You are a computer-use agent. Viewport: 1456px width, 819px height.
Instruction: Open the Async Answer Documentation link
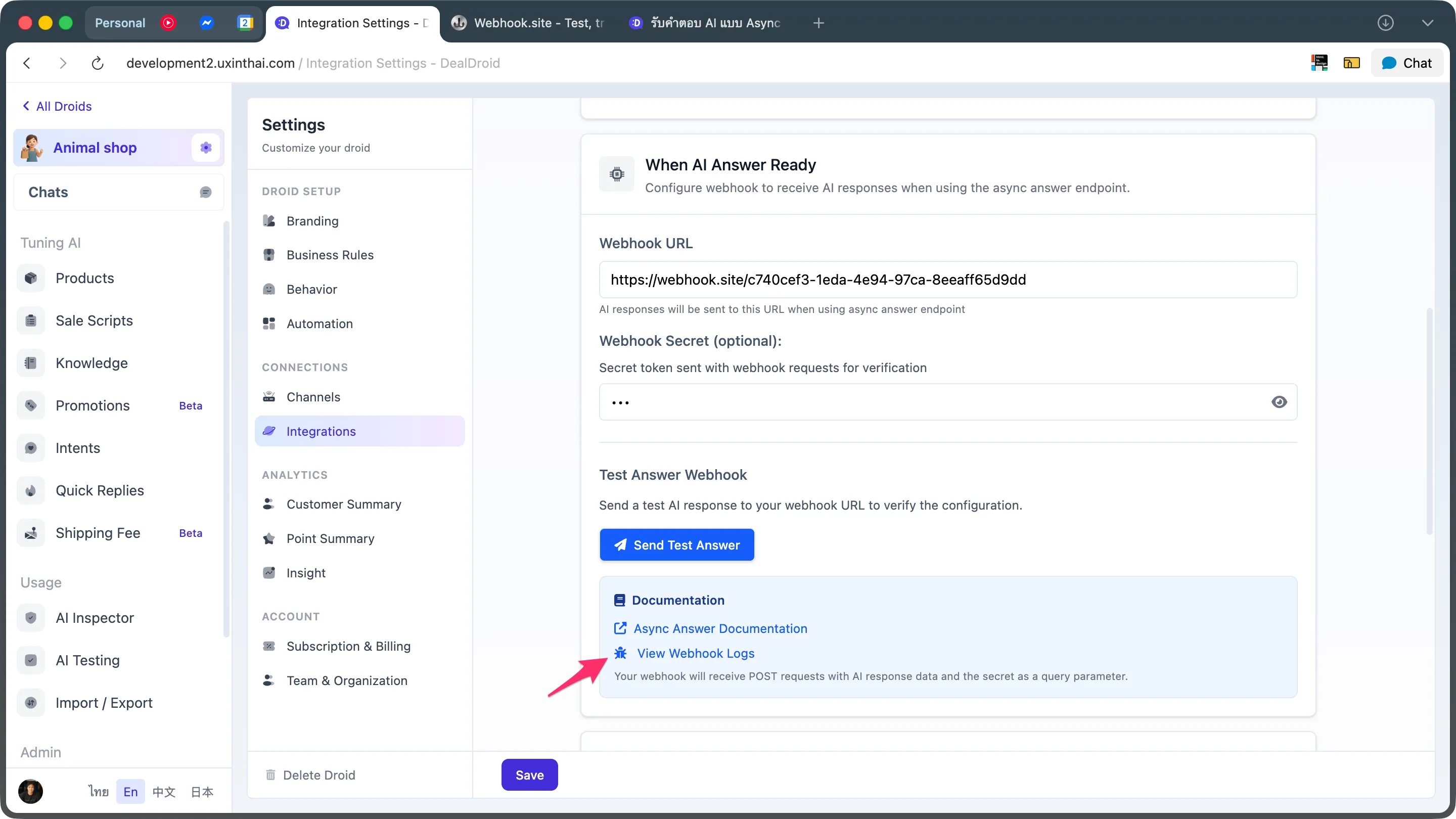tap(720, 628)
